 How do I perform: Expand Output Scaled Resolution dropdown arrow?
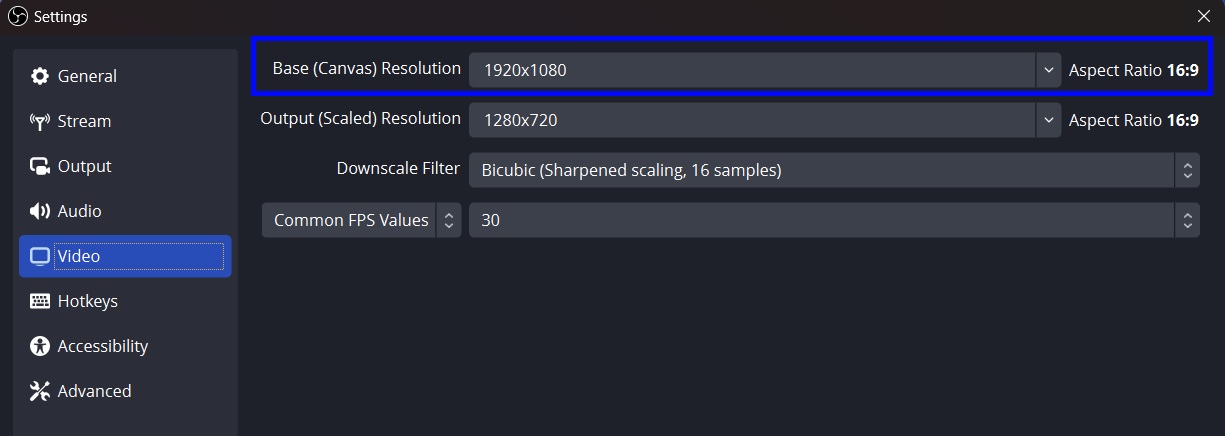point(1048,120)
